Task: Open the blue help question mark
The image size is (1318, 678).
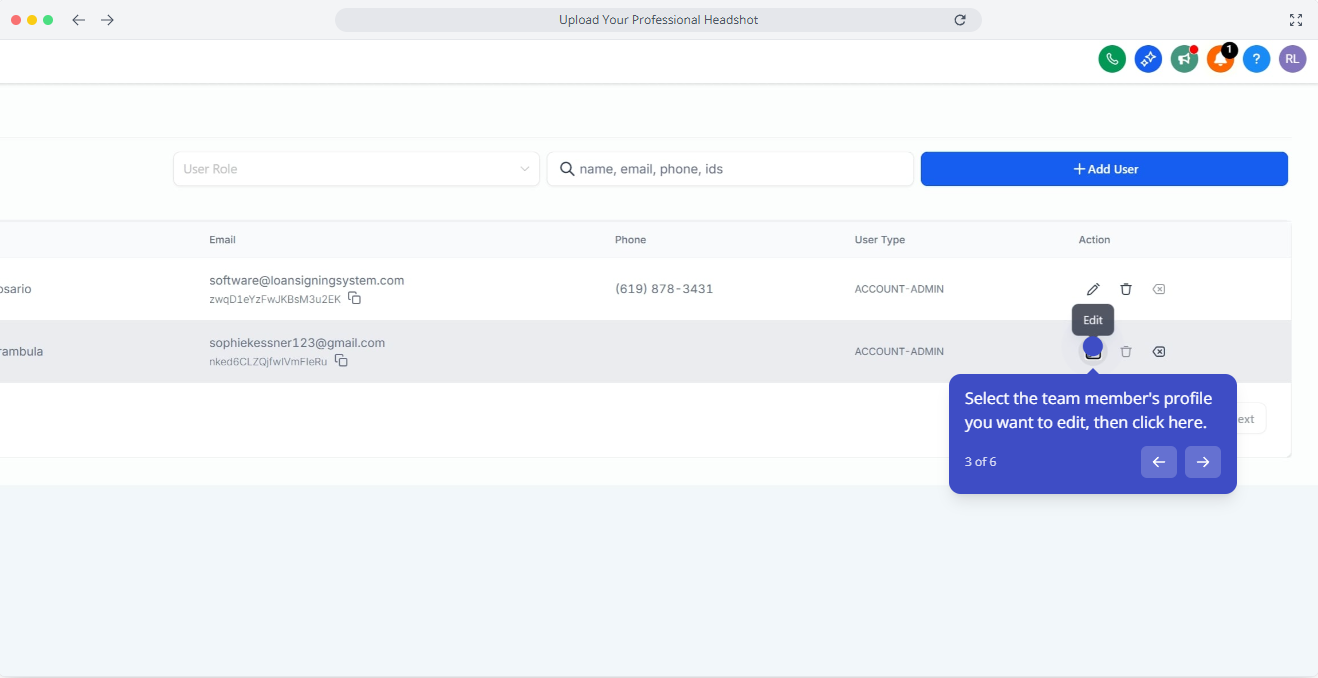Action: [1256, 59]
